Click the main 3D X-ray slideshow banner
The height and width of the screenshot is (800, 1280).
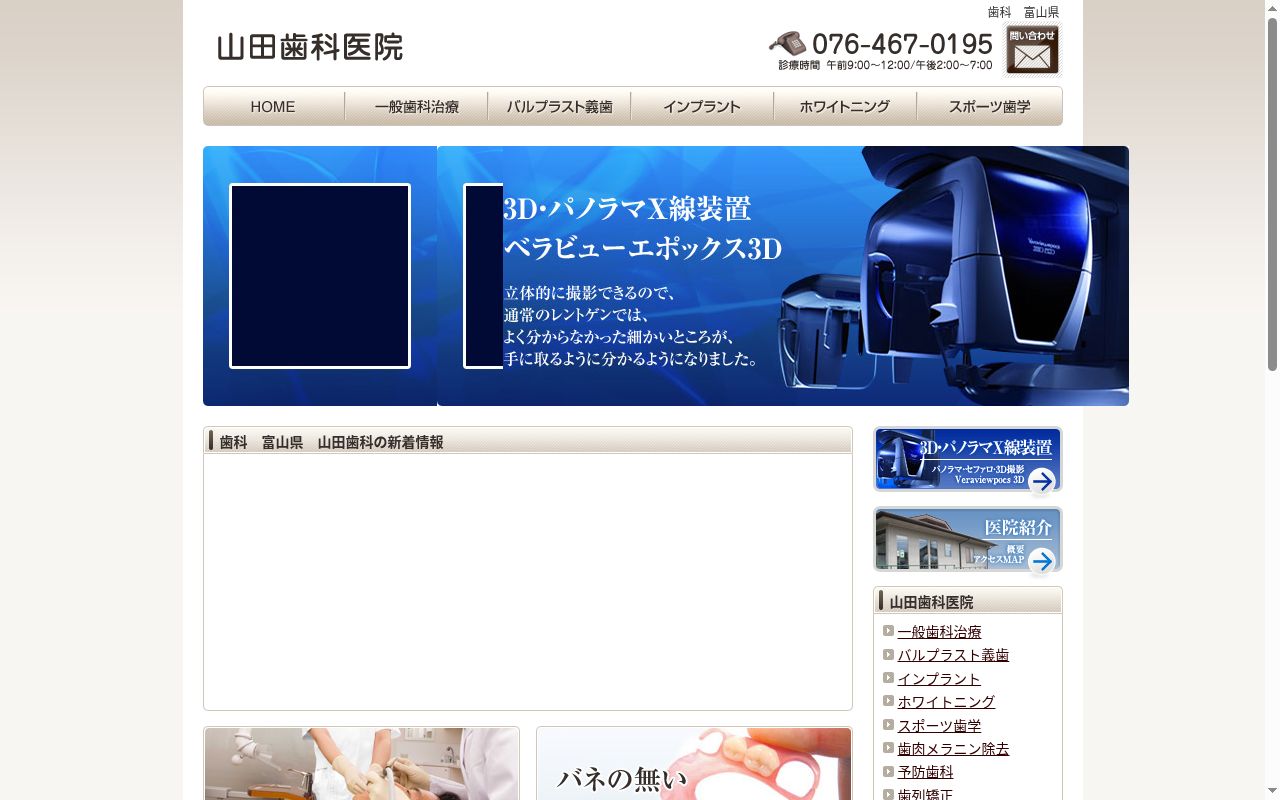783,276
